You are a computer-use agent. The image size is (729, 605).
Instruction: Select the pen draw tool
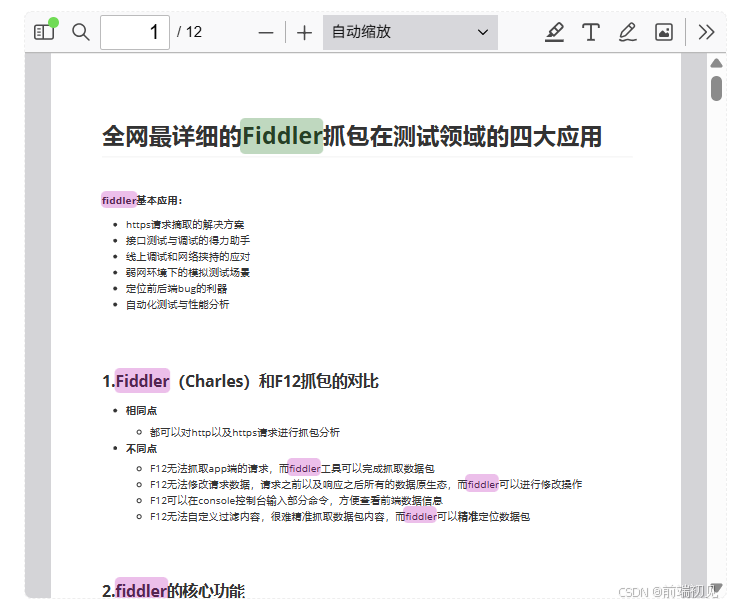coord(627,32)
